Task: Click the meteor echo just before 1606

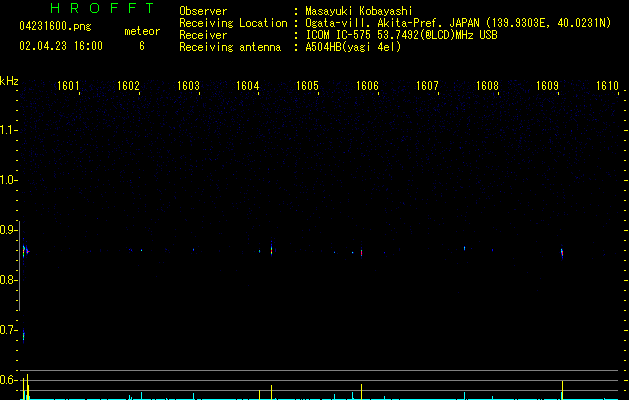Action: pyautogui.click(x=361, y=252)
